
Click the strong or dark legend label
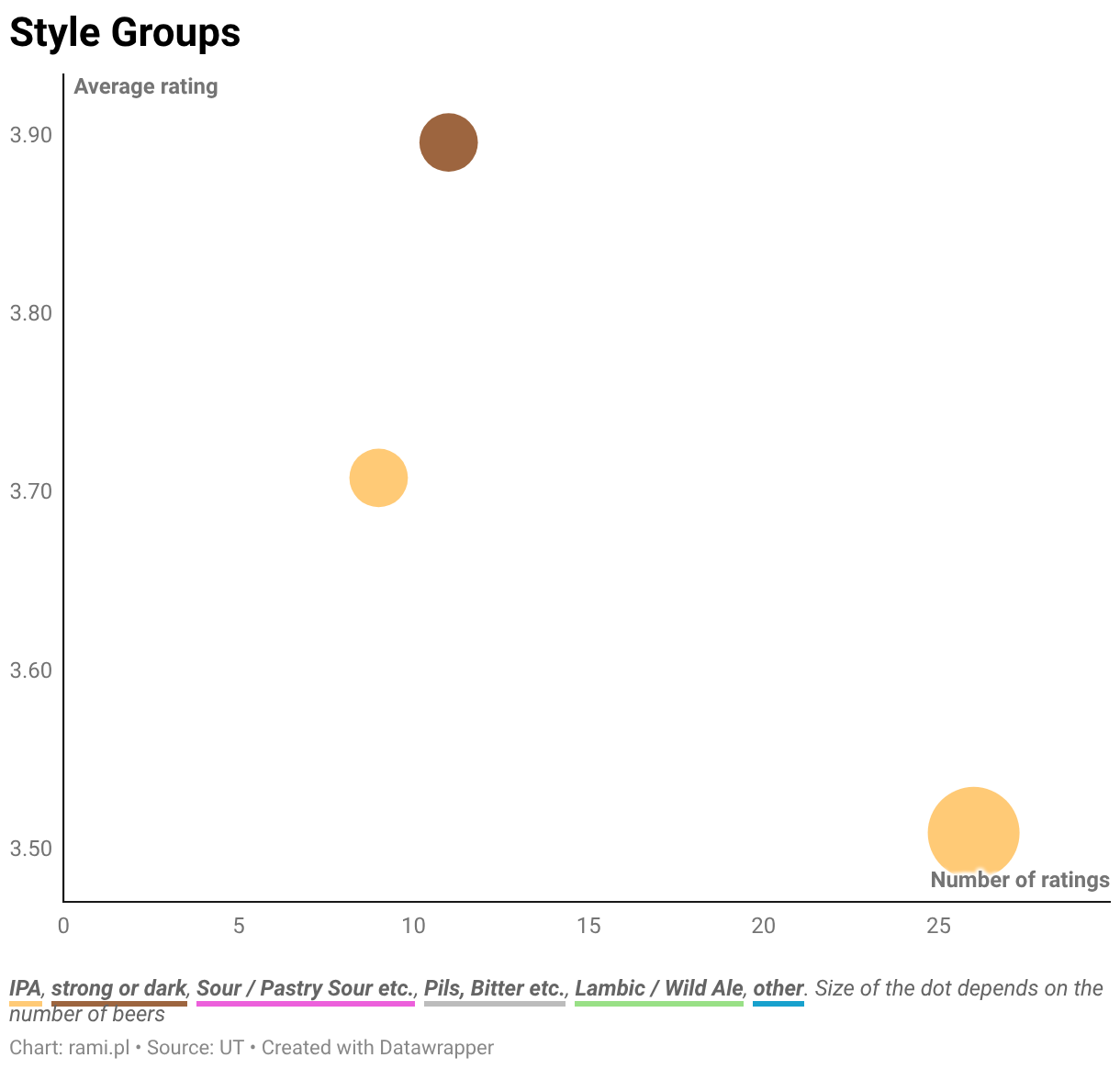pos(119,988)
